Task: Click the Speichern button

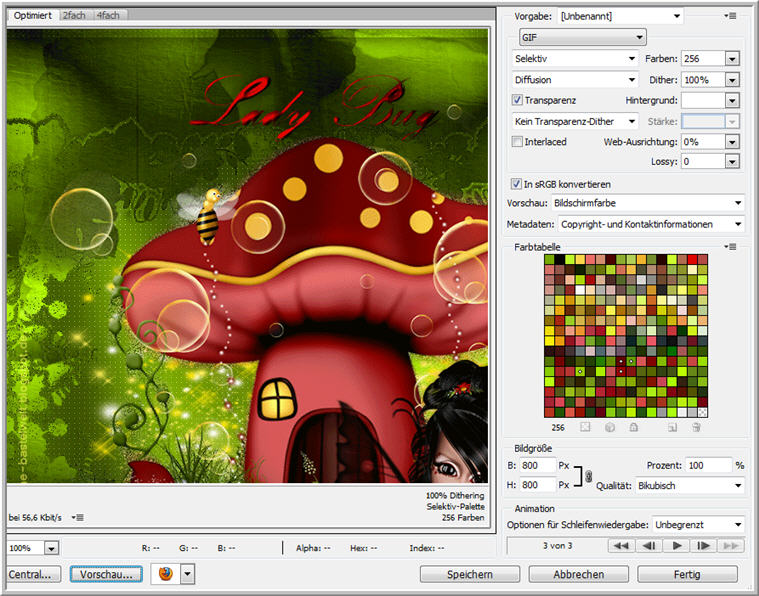Action: point(470,574)
